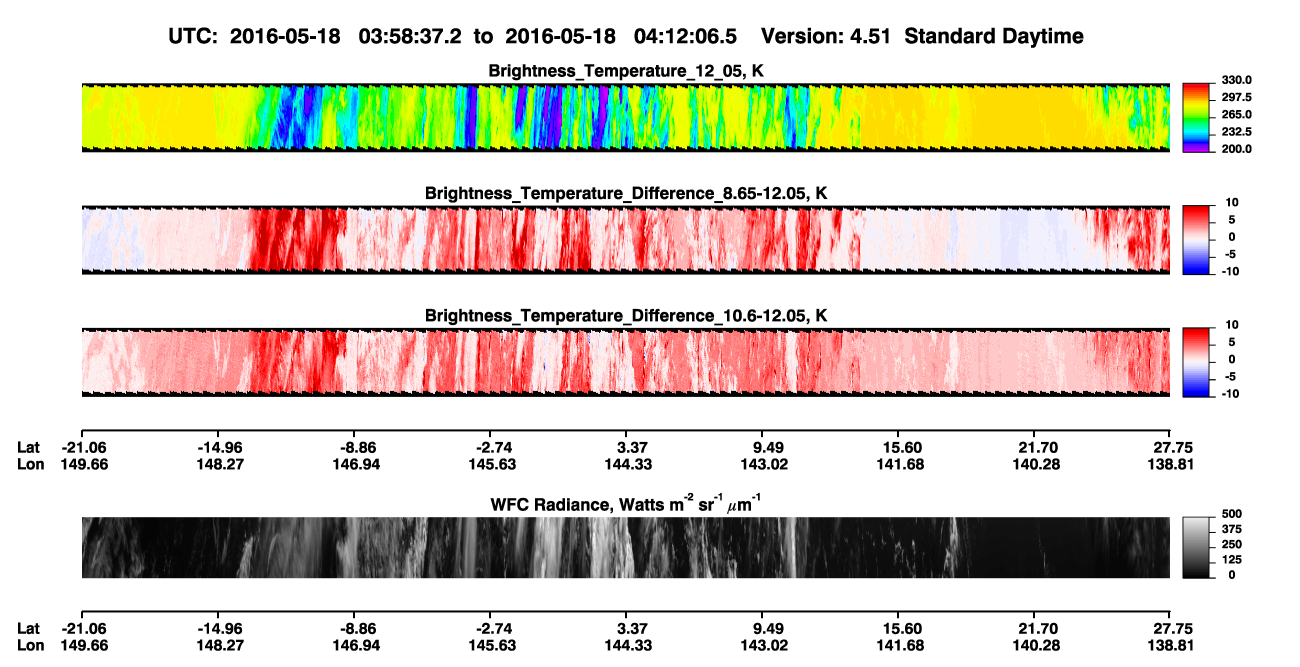The height and width of the screenshot is (667, 1300).
Task: Select the red-blue colorbar beside the 8.65-12.05 panel
Action: tap(1197, 240)
